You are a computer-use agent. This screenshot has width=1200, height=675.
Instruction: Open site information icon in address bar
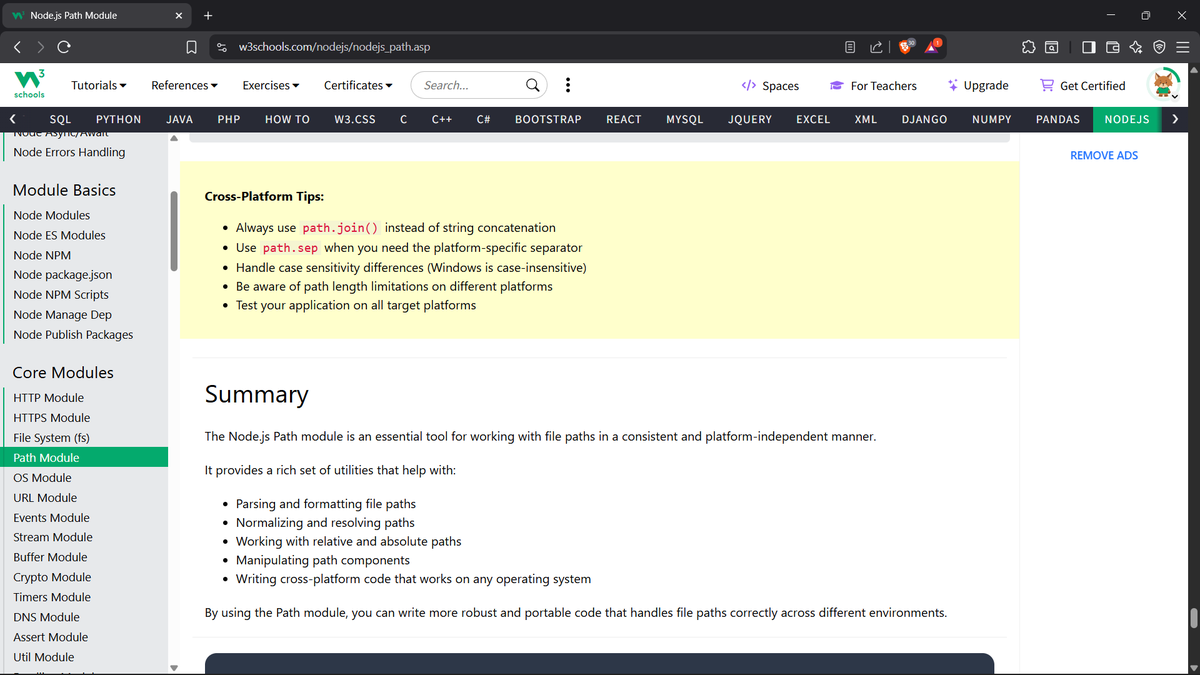pyautogui.click(x=221, y=46)
